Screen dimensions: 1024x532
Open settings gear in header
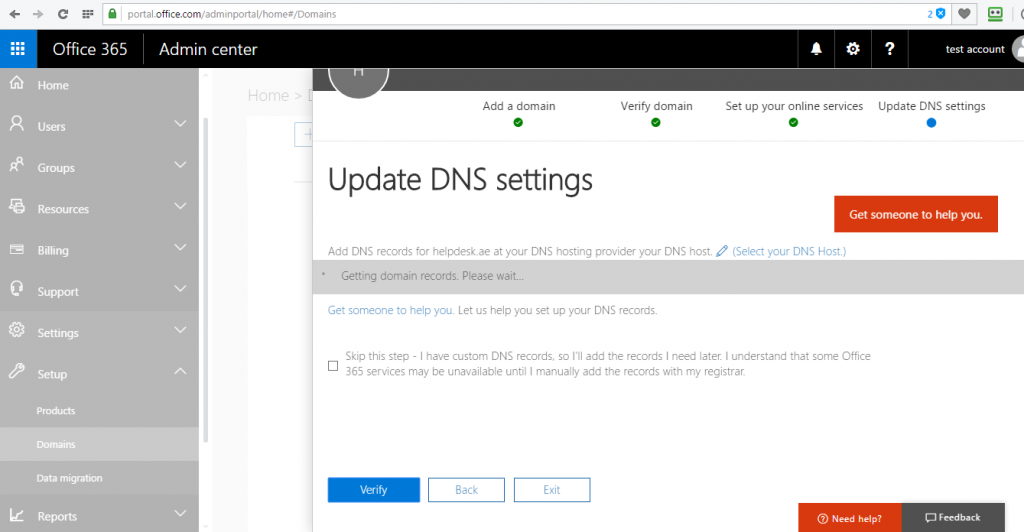852,49
